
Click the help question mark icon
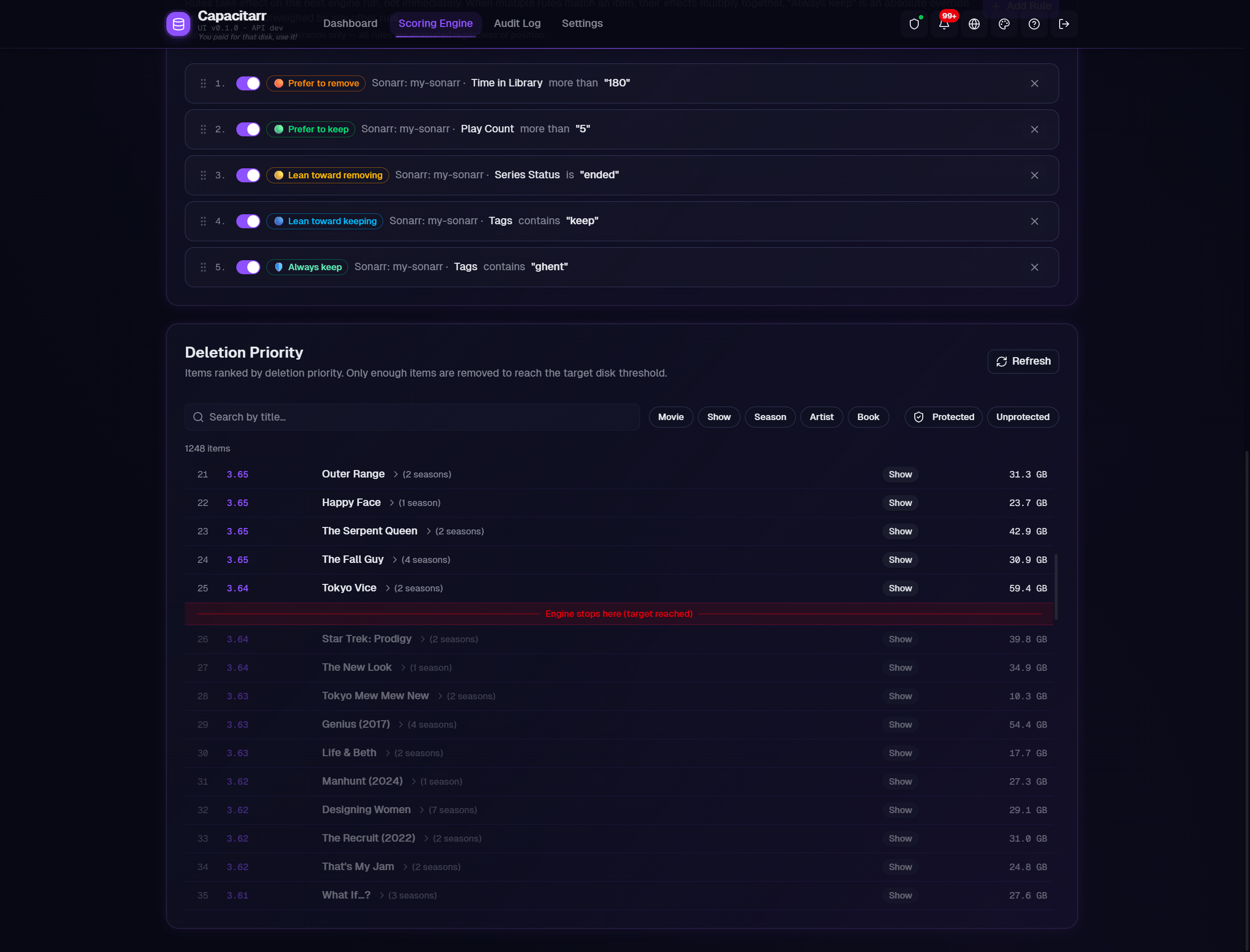click(1034, 24)
